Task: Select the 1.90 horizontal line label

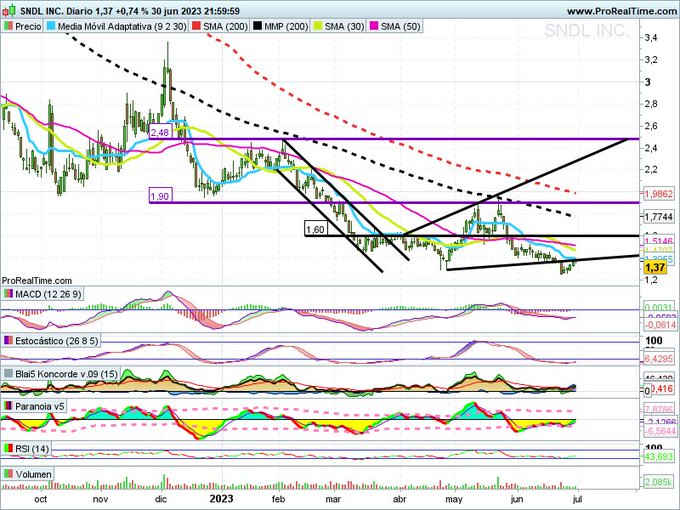Action: [160, 196]
